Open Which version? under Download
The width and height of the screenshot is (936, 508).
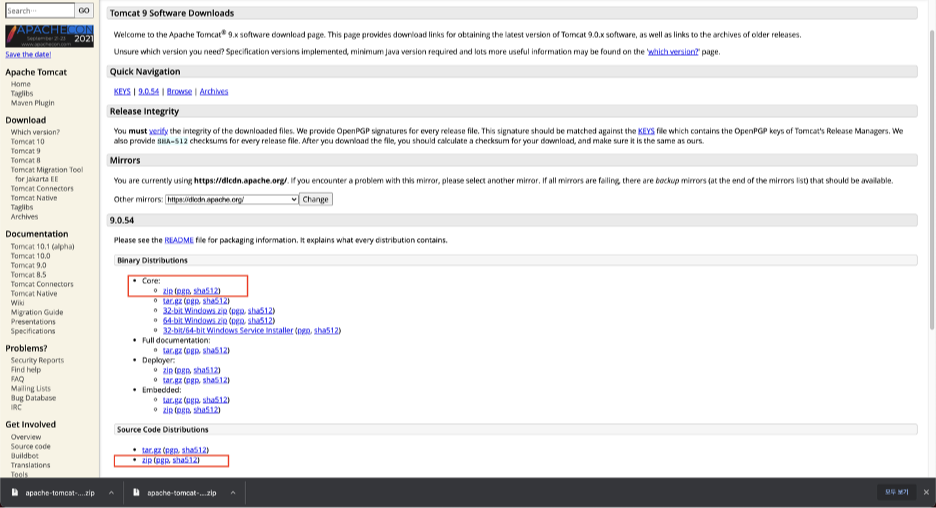(35, 132)
